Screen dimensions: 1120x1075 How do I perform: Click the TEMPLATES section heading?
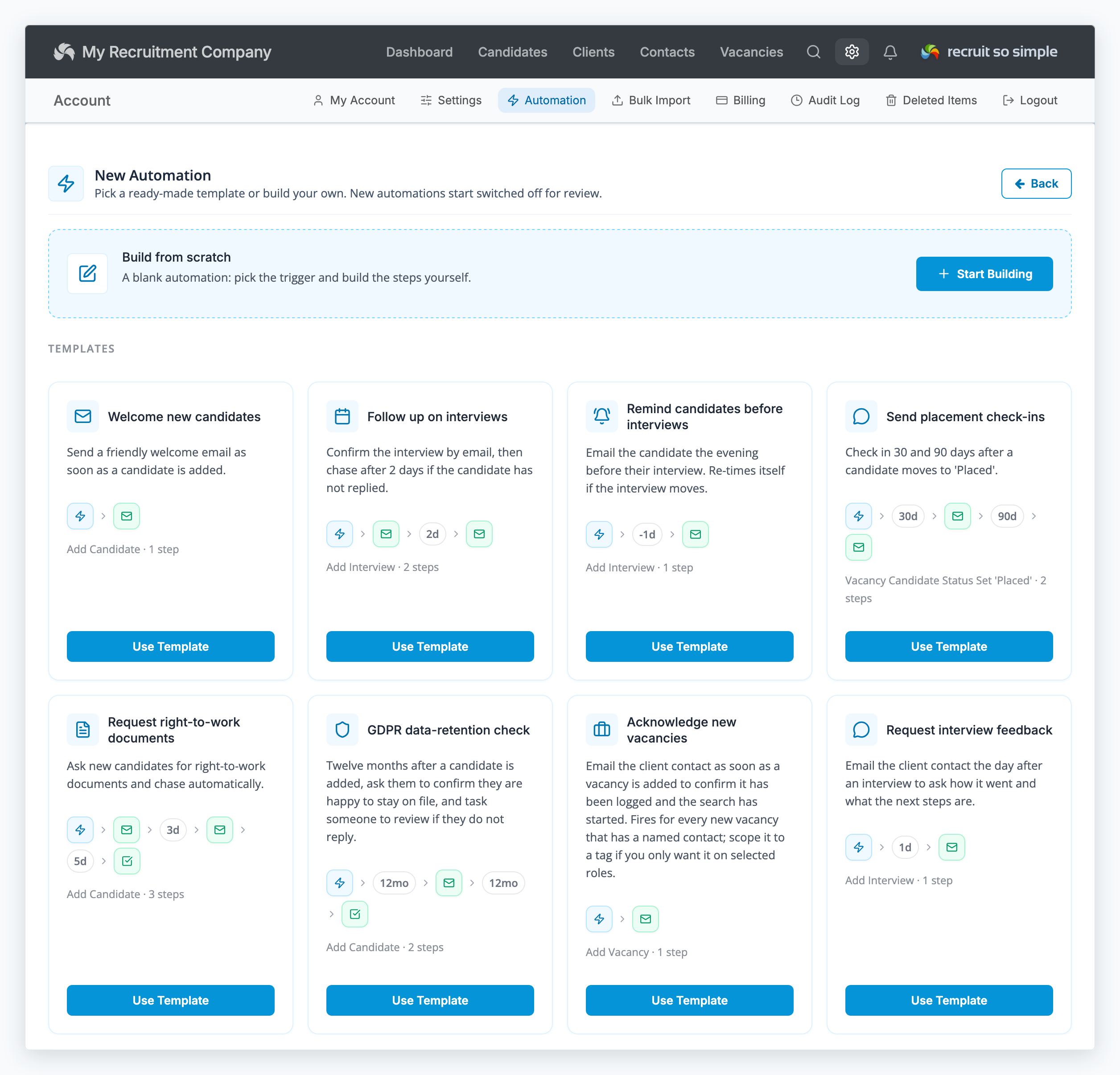(x=81, y=349)
